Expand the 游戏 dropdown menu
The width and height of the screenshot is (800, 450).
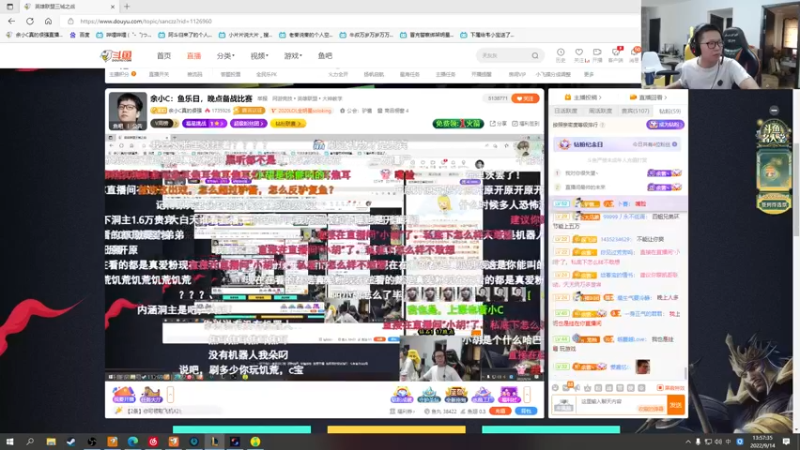tap(293, 56)
